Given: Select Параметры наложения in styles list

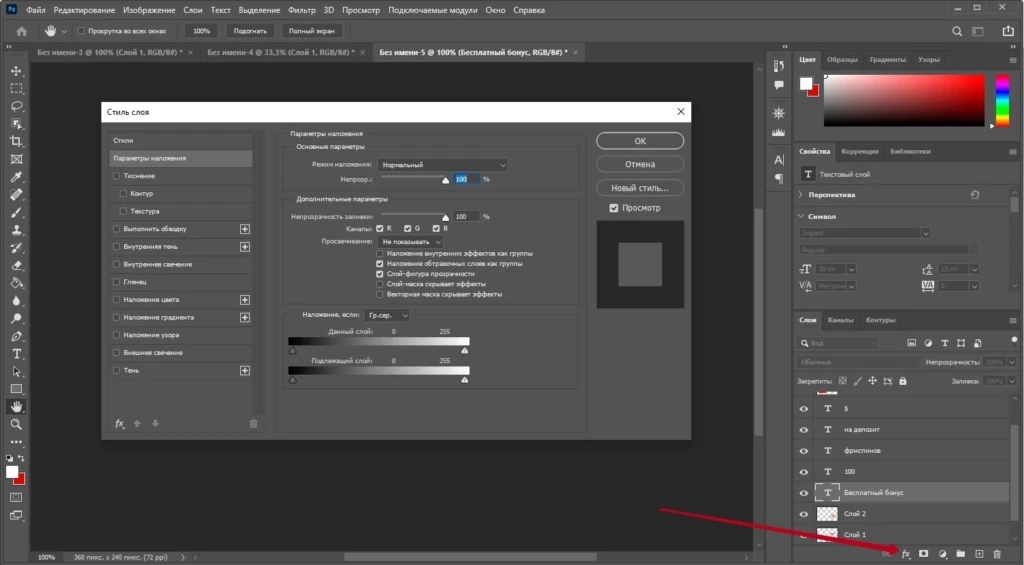Looking at the screenshot, I should [x=181, y=158].
